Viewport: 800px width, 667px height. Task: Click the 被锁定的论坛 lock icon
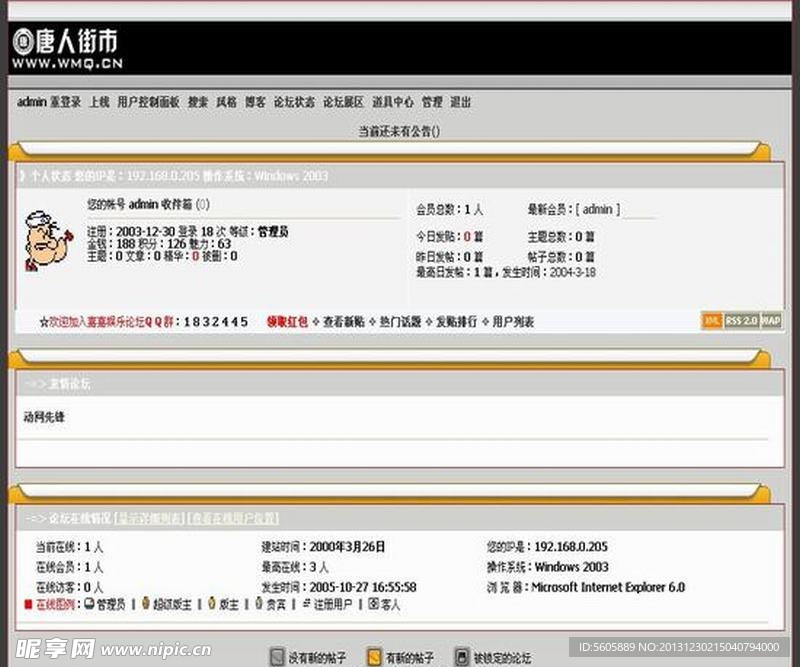(x=461, y=657)
